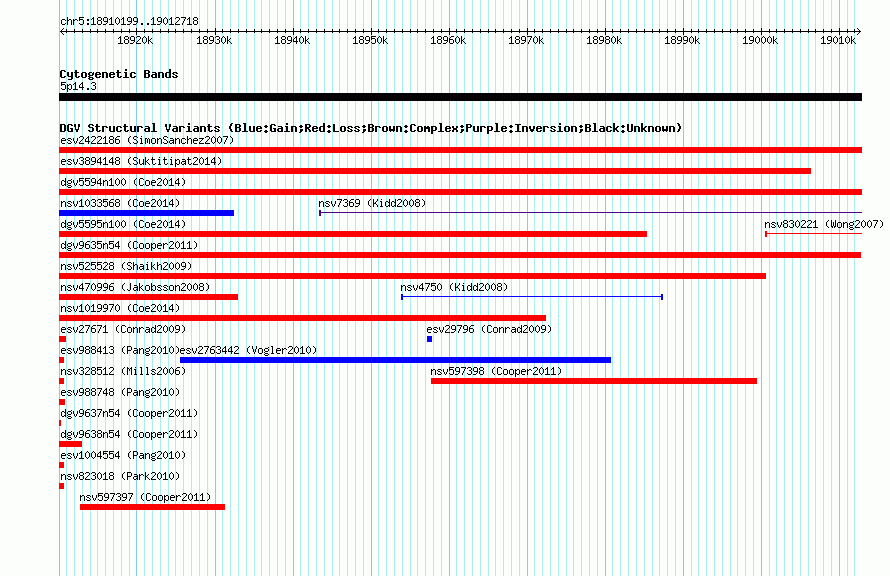
Task: Click the 18980k ruler tick label
Action: tap(604, 40)
